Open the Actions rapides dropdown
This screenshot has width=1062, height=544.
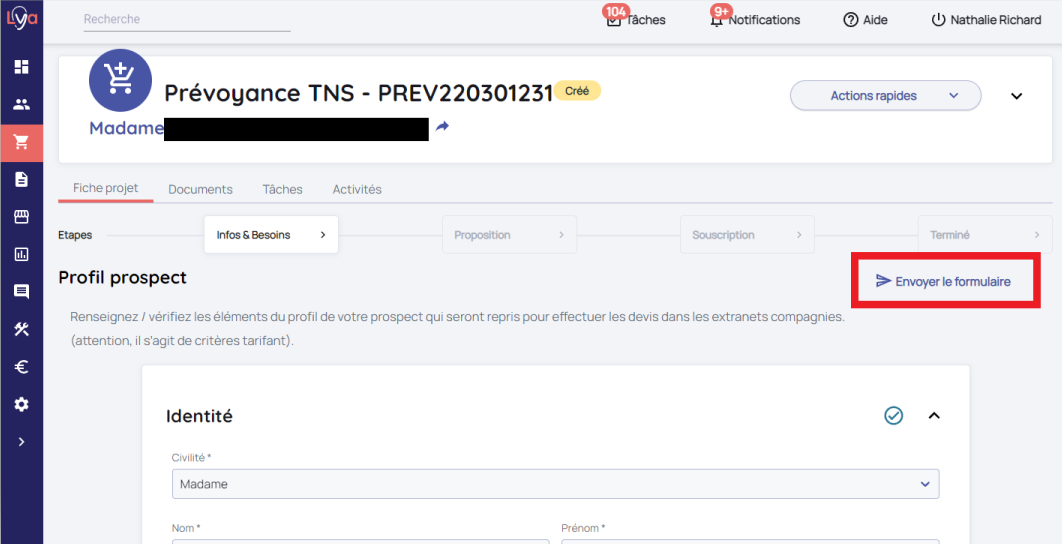click(885, 96)
